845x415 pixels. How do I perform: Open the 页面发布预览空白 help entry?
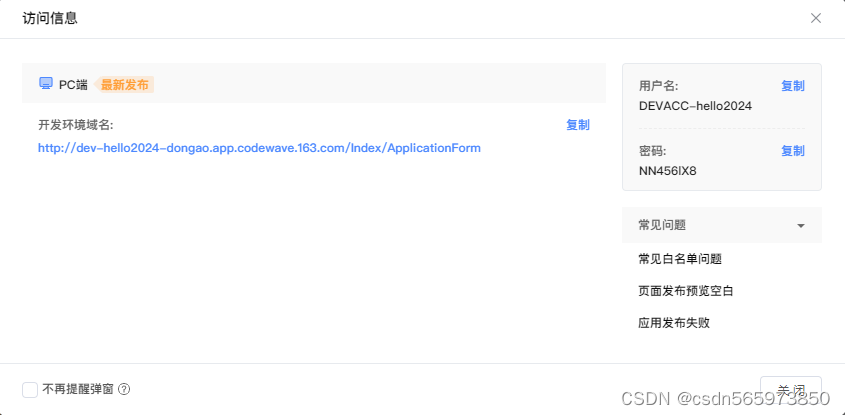[686, 292]
